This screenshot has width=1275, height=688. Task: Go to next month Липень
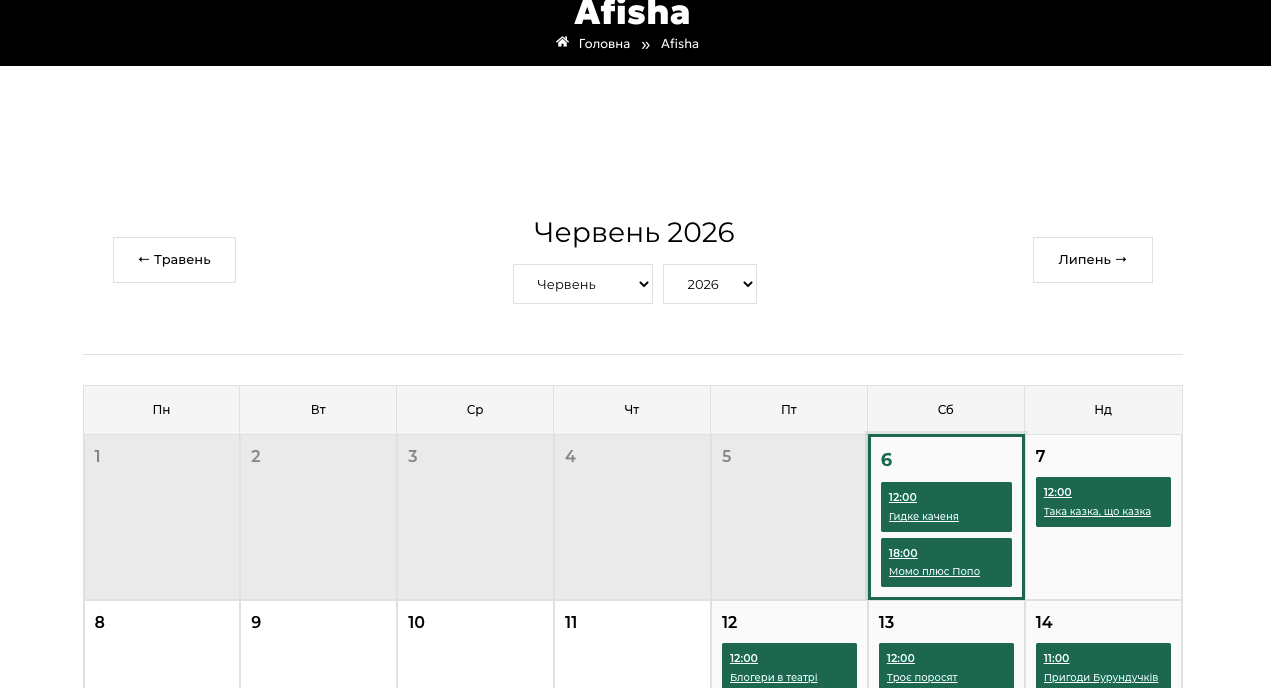[1092, 260]
